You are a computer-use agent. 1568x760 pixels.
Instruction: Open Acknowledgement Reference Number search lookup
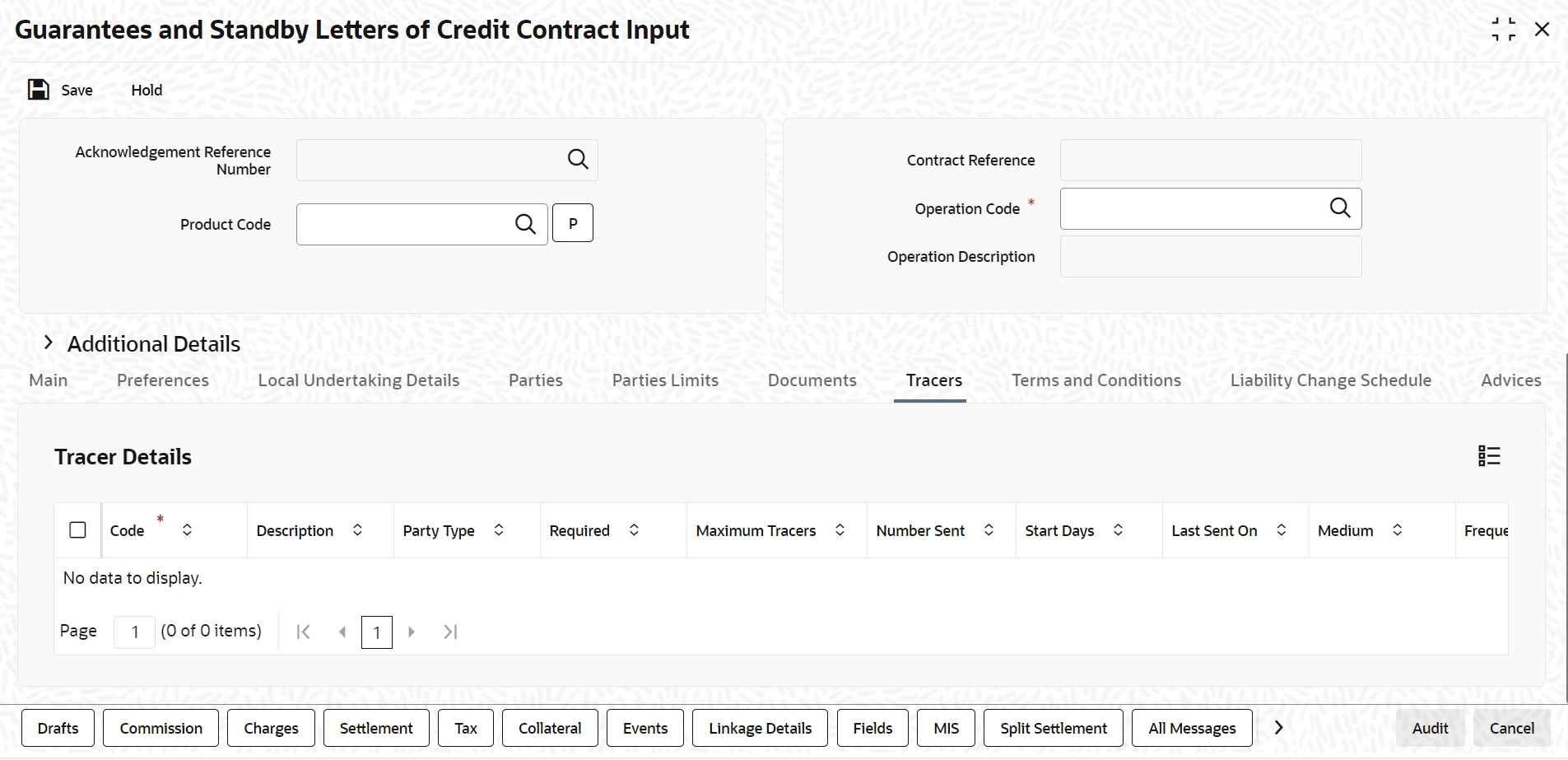(578, 160)
